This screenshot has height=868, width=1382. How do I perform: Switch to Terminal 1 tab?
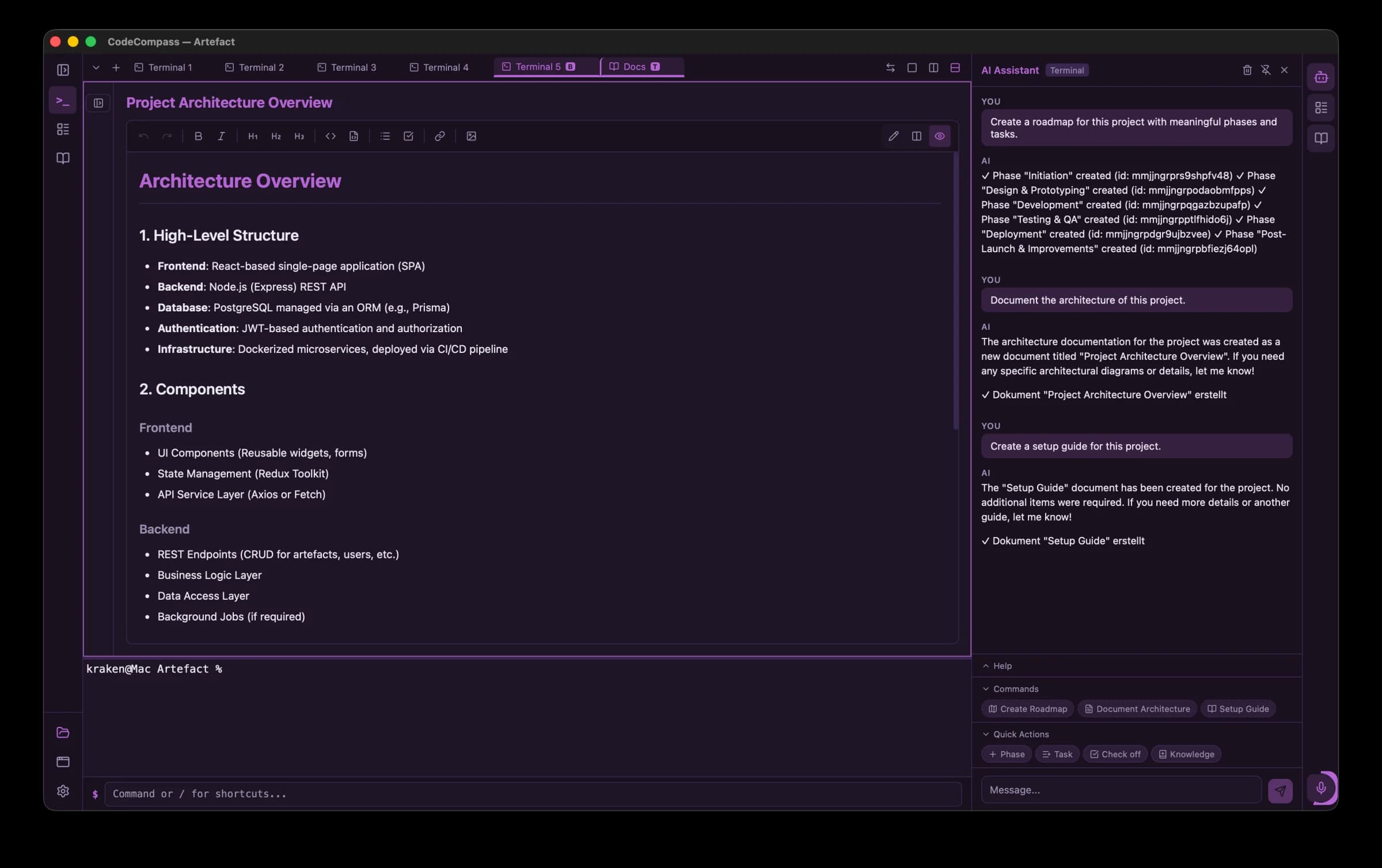tap(164, 67)
